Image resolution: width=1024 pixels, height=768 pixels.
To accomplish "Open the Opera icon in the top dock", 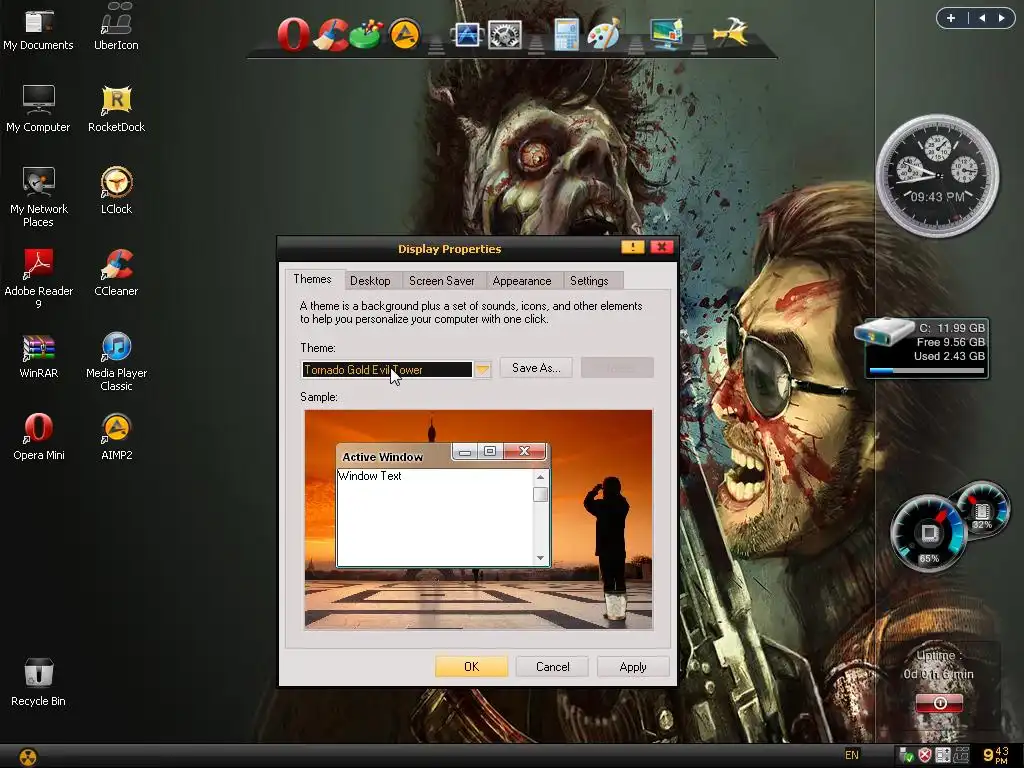I will click(x=293, y=33).
